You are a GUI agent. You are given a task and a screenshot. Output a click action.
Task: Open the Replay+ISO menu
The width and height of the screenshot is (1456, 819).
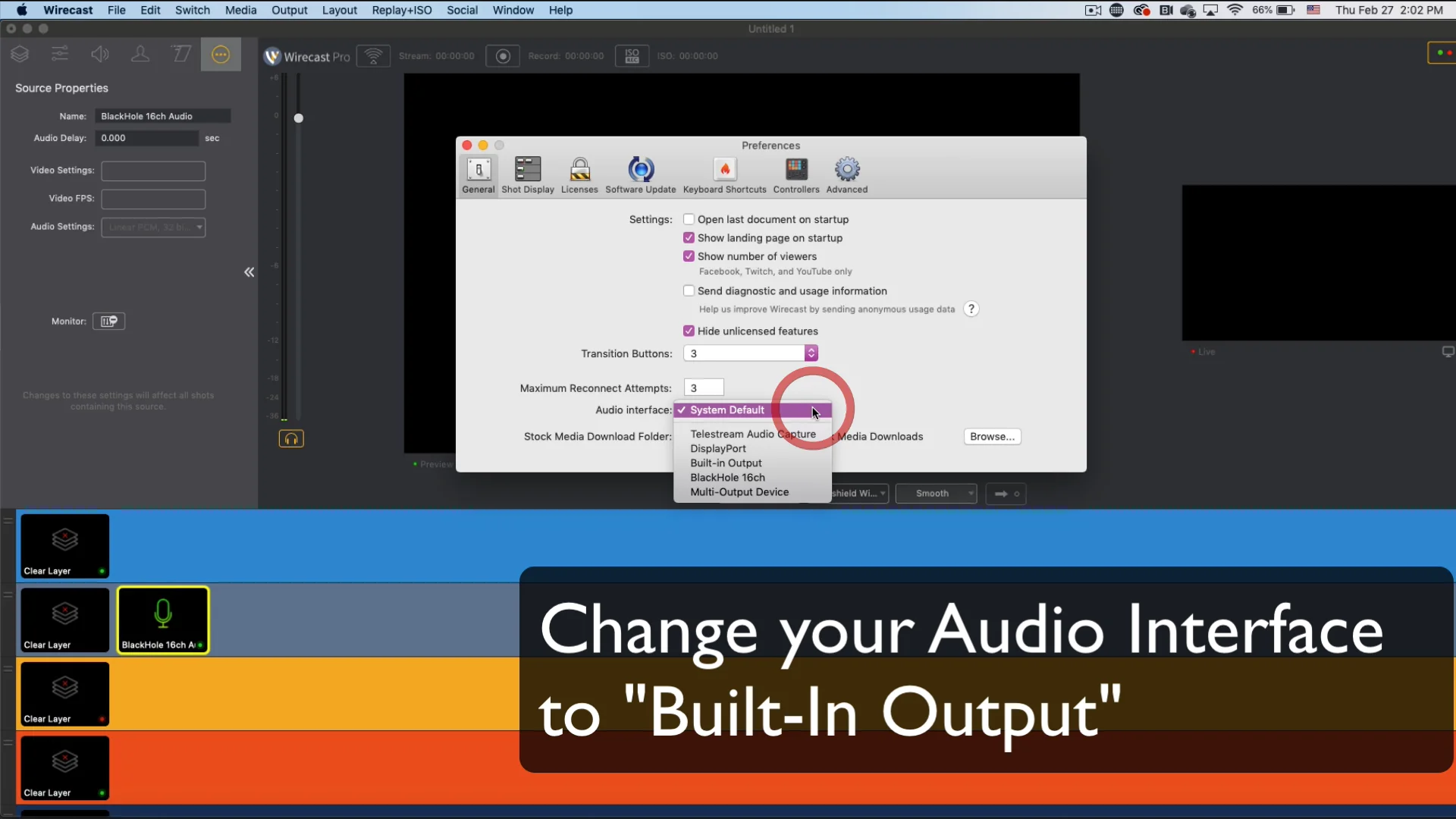401,10
